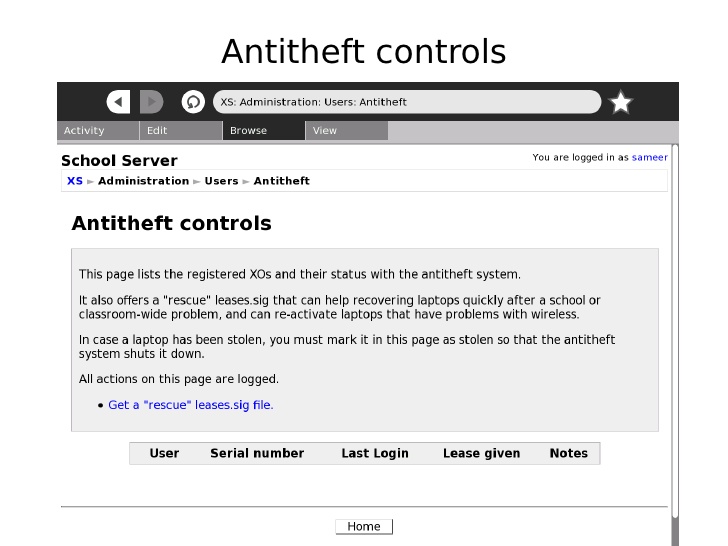This screenshot has width=728, height=546.
Task: Click the forward navigation arrow icon
Action: tap(151, 102)
